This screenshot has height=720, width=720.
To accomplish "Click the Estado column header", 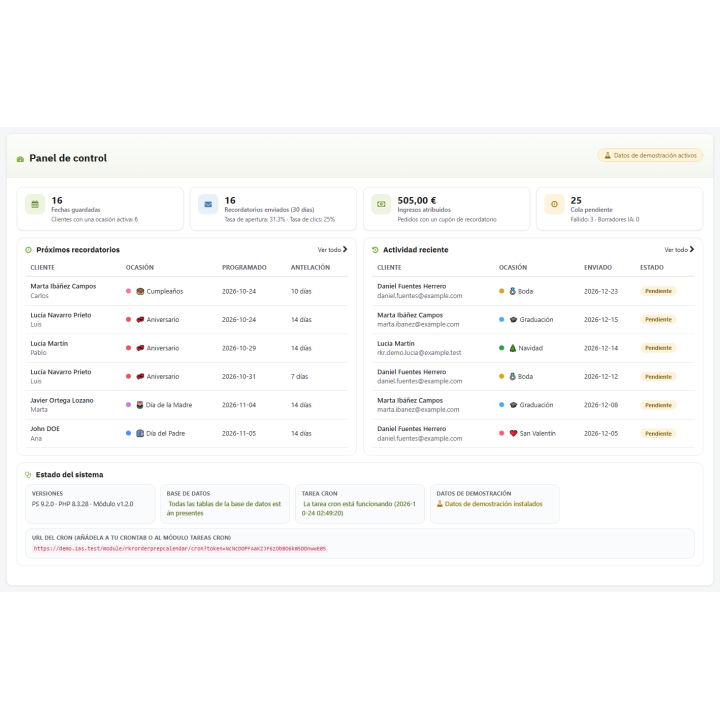I will (652, 267).
